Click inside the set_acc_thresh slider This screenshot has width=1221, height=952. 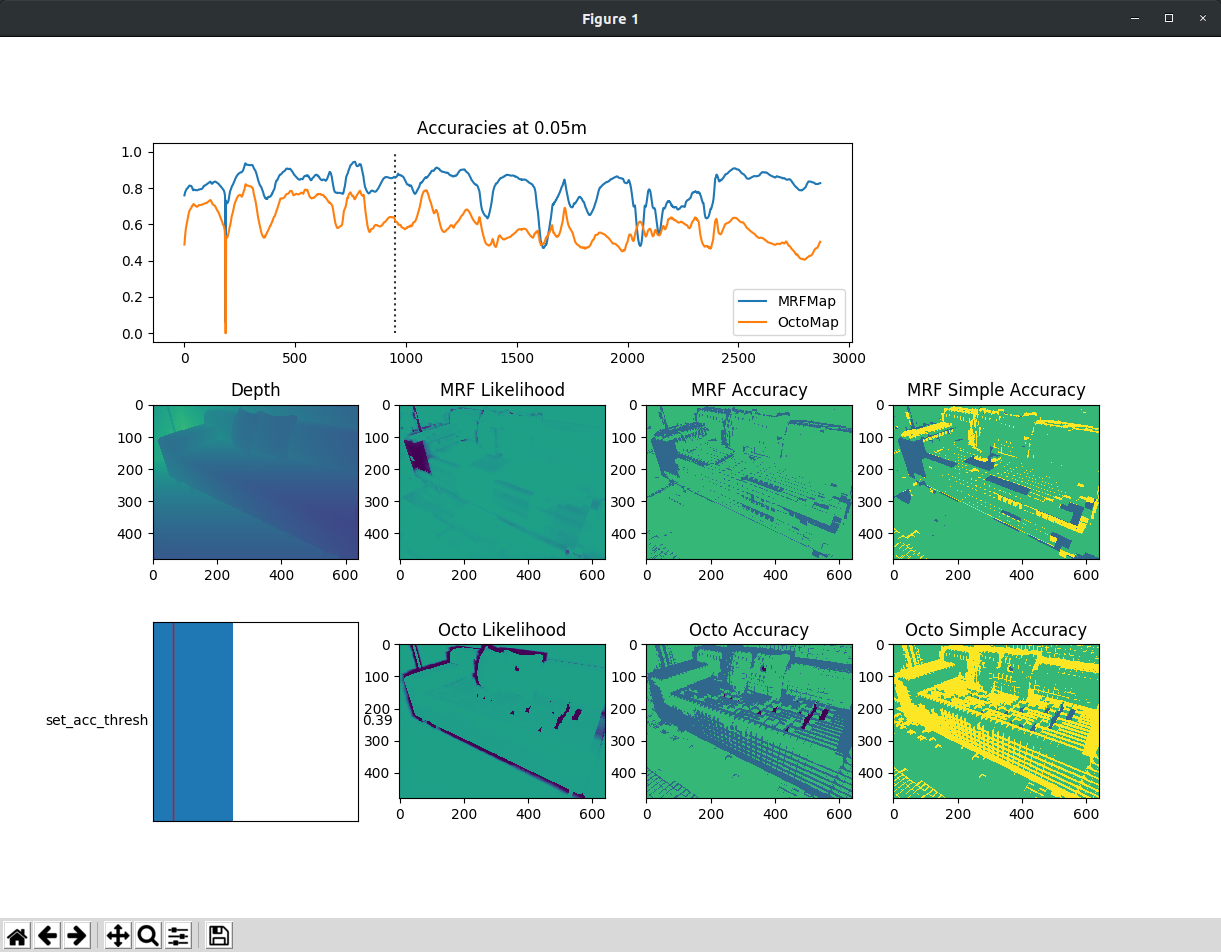tap(255, 721)
